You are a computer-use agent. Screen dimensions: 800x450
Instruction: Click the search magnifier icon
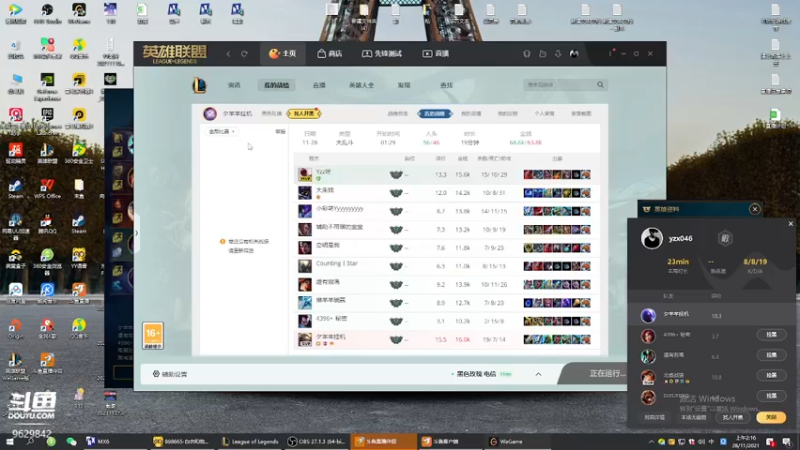point(601,85)
